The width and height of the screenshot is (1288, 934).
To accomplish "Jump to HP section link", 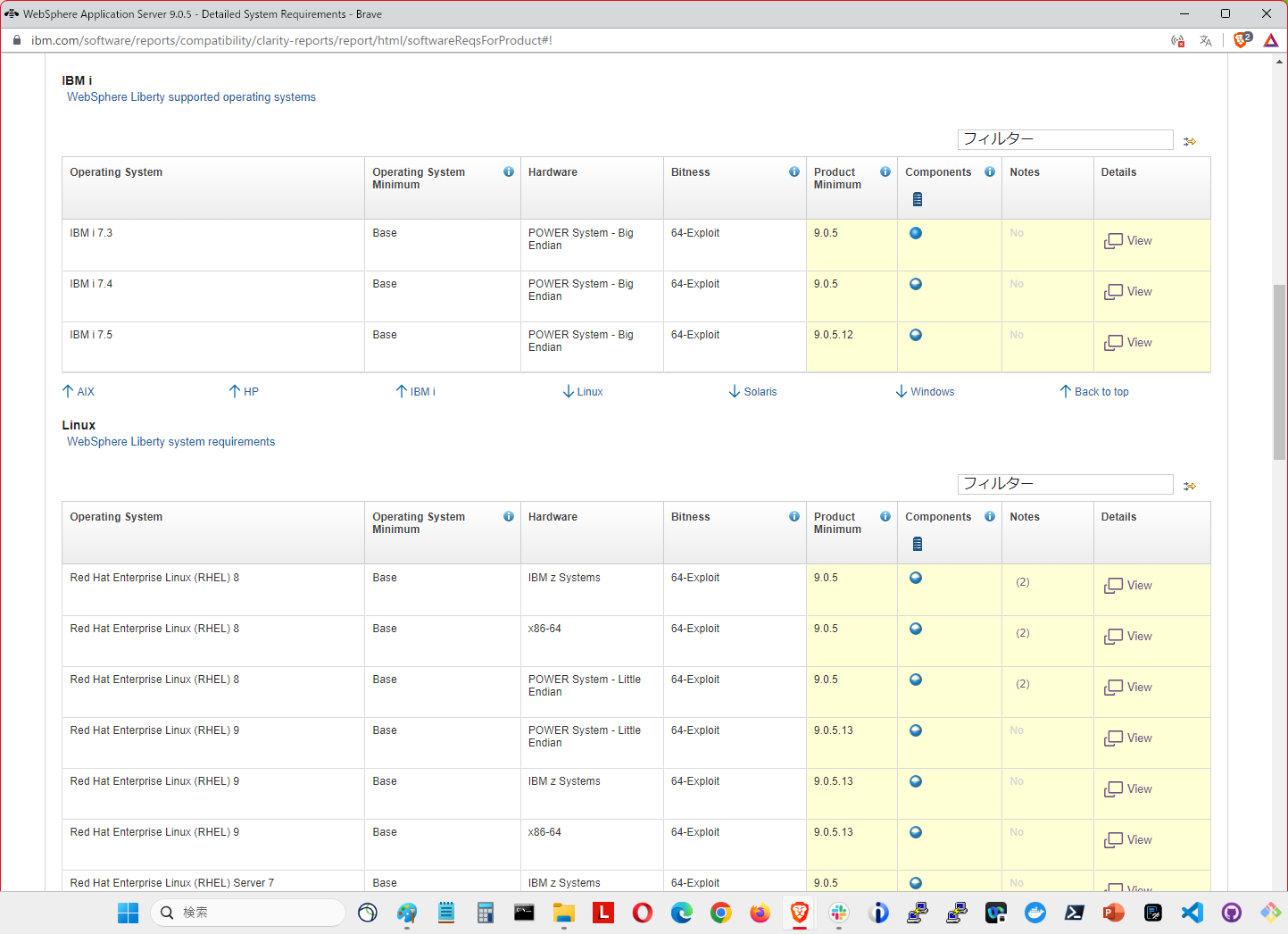I will tap(244, 391).
